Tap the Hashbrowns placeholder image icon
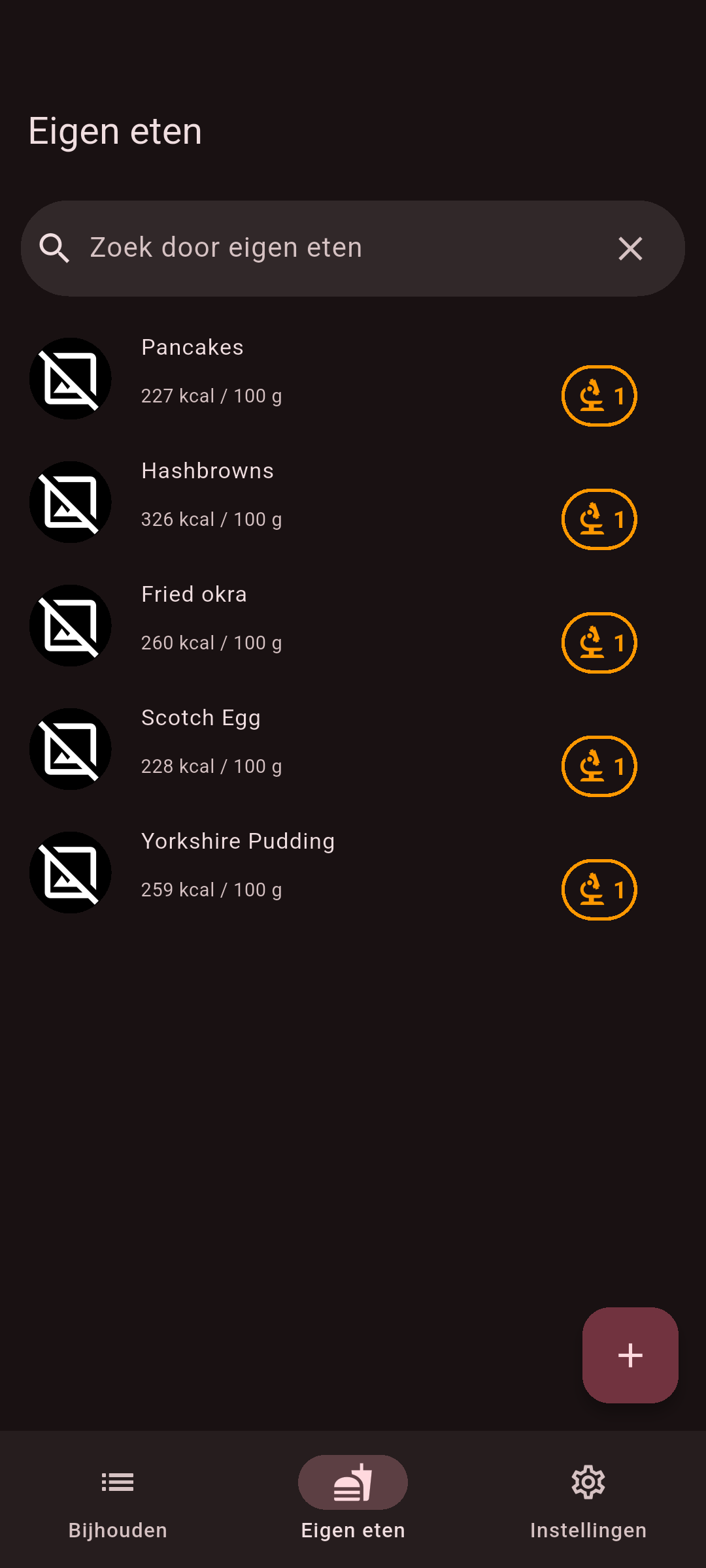 point(71,502)
